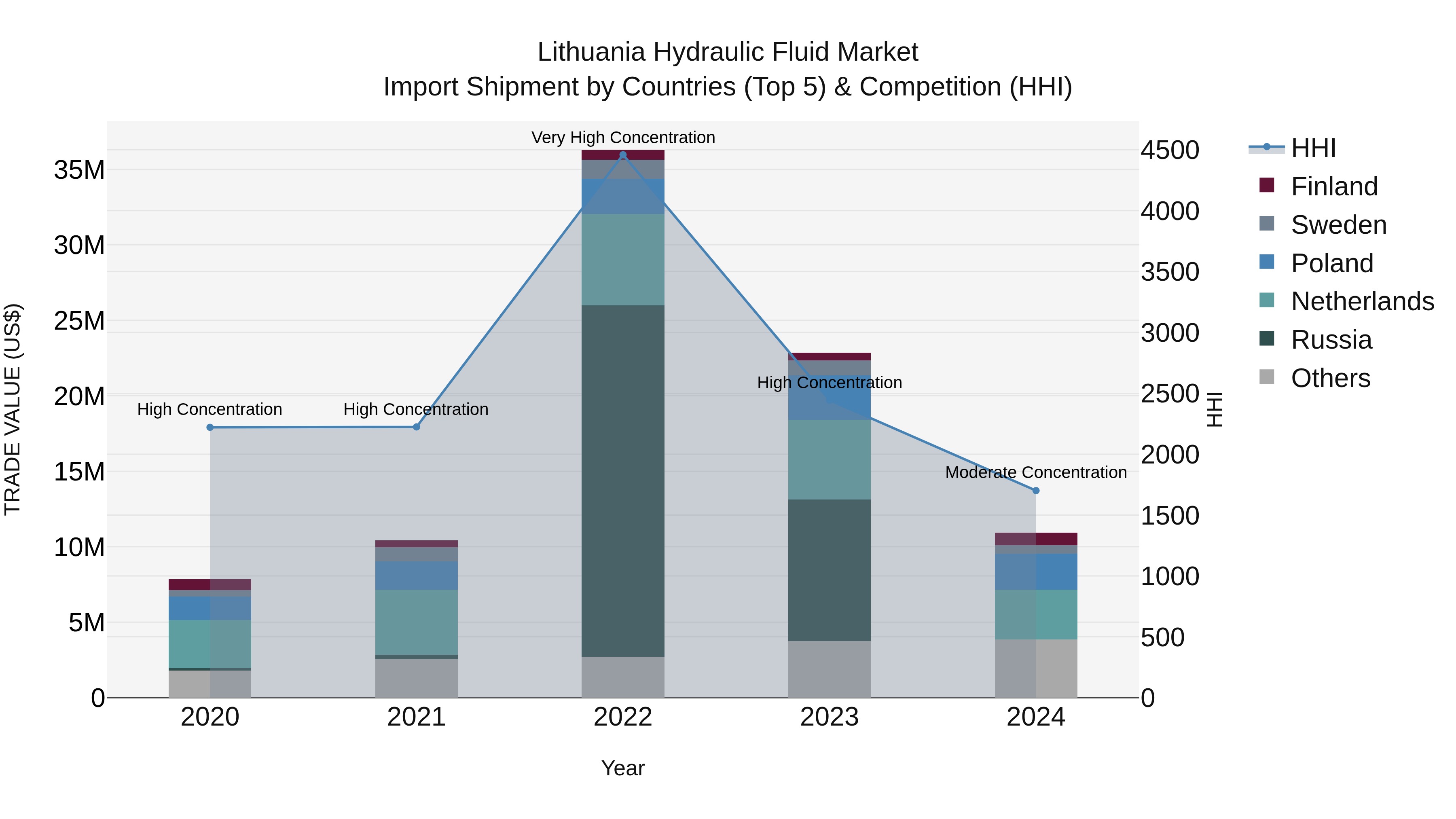The height and width of the screenshot is (819, 1456).
Task: Click the Poland segment of the 2022 bar
Action: [623, 196]
